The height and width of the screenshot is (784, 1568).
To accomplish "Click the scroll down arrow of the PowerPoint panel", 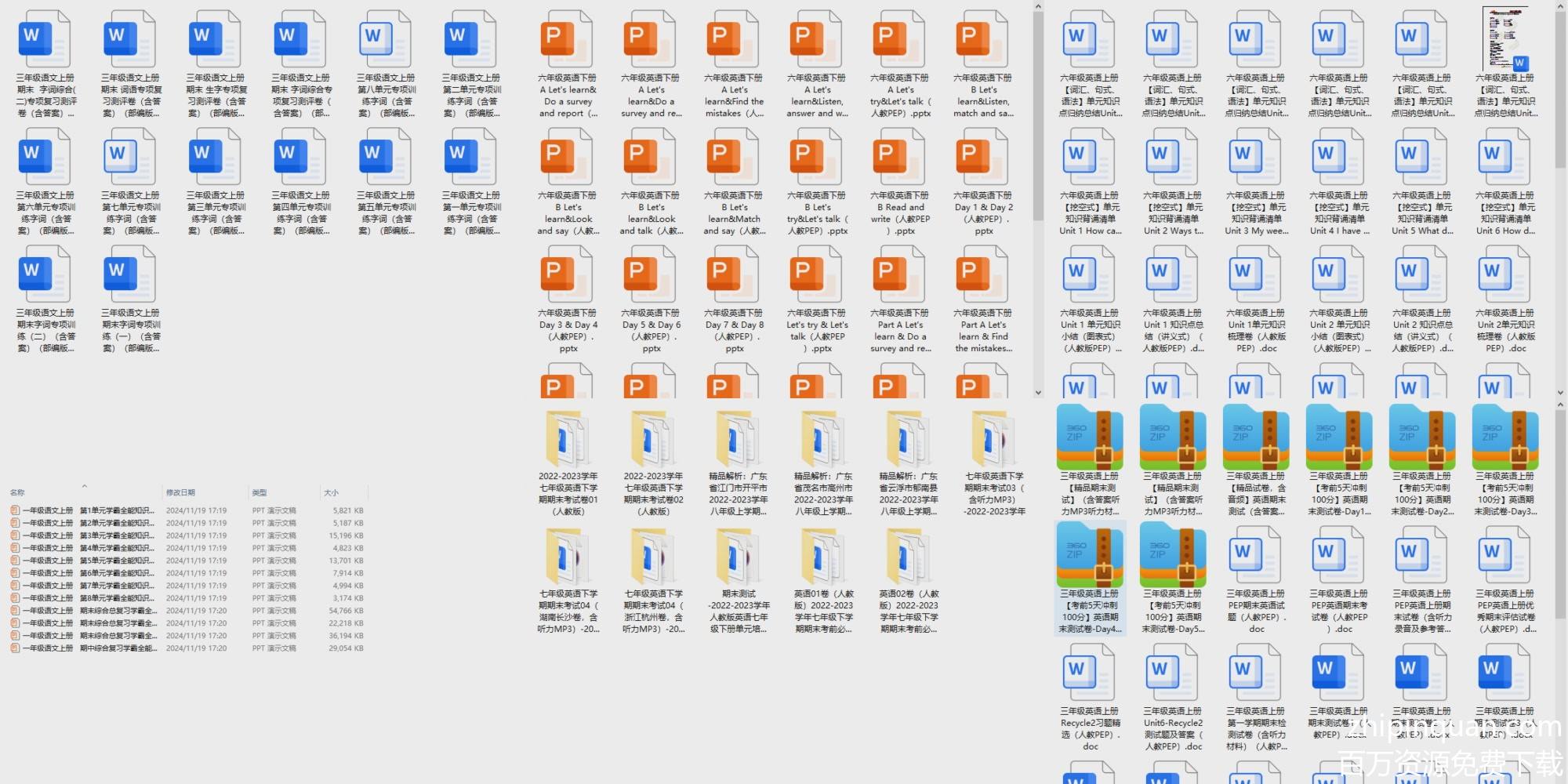I will [x=1038, y=393].
